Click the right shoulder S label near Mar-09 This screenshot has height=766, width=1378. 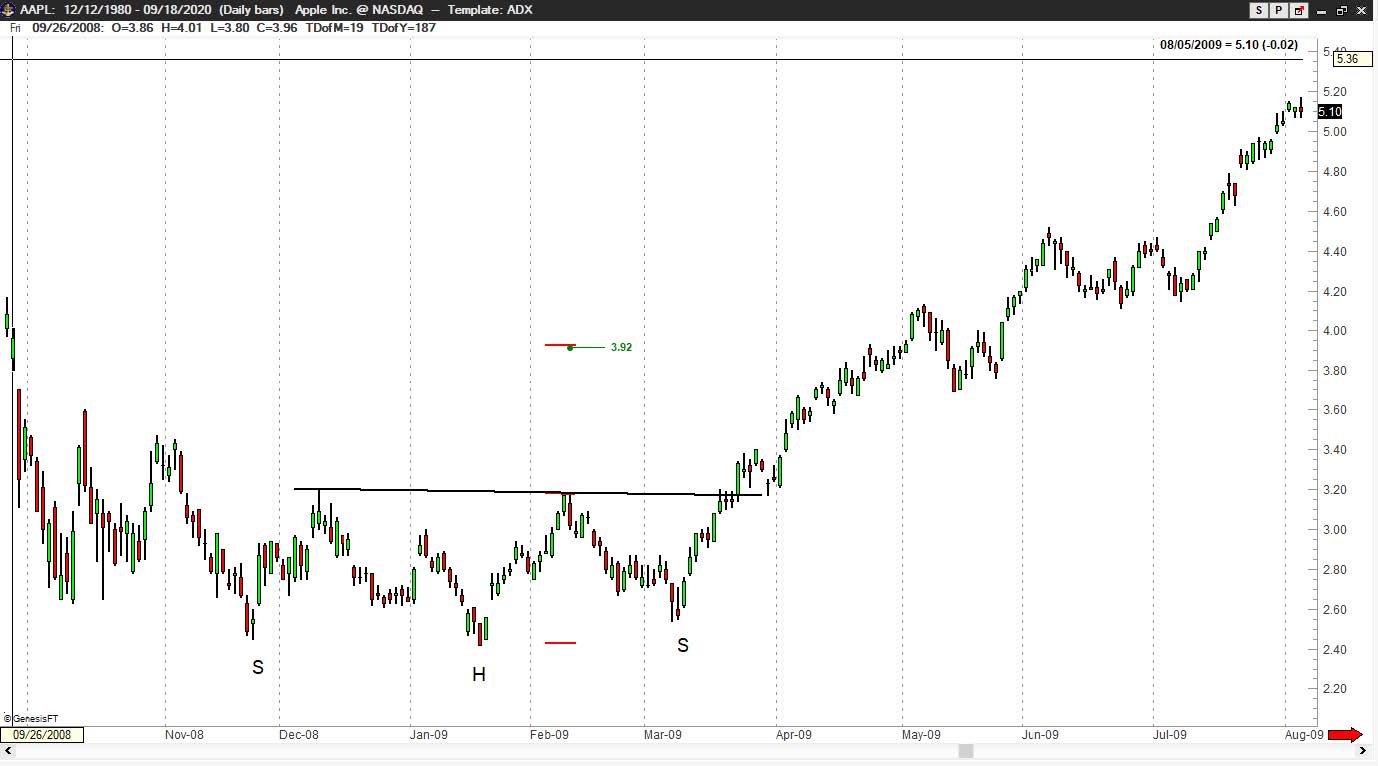683,645
